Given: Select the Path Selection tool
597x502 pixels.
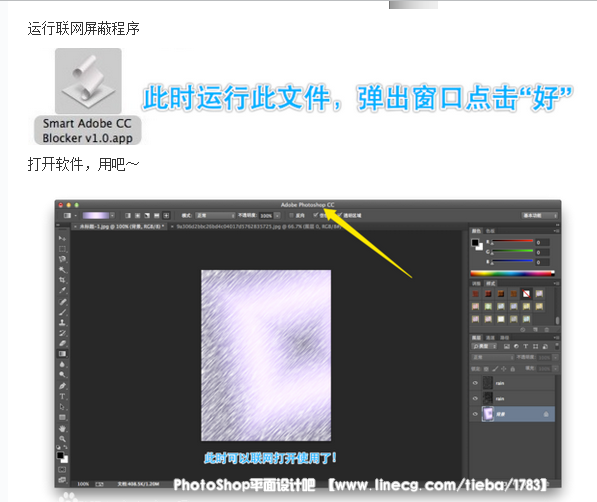Looking at the screenshot, I should coord(62,407).
